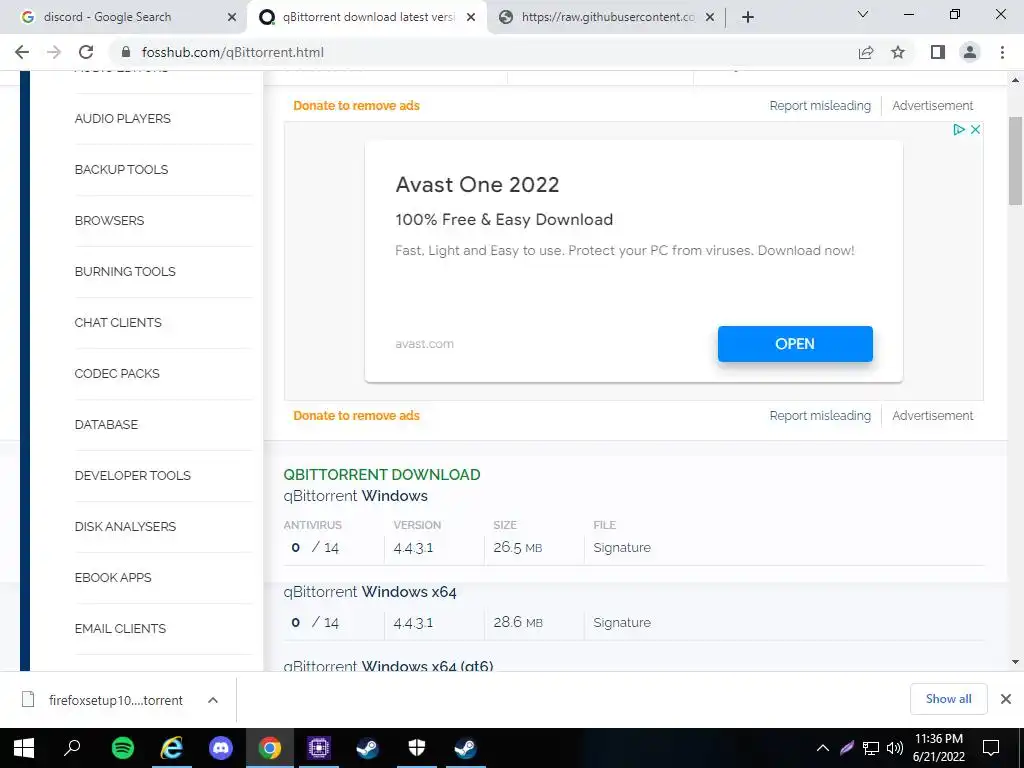Show hidden system tray icons
The width and height of the screenshot is (1024, 768).
823,748
